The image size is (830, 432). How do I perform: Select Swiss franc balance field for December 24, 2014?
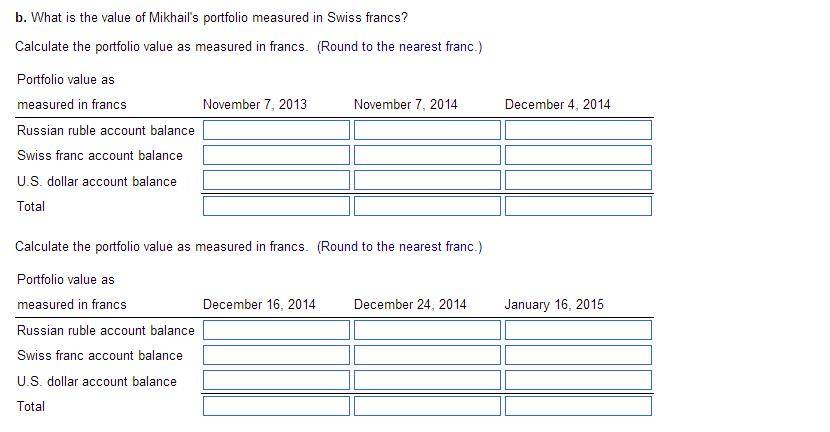coord(427,355)
